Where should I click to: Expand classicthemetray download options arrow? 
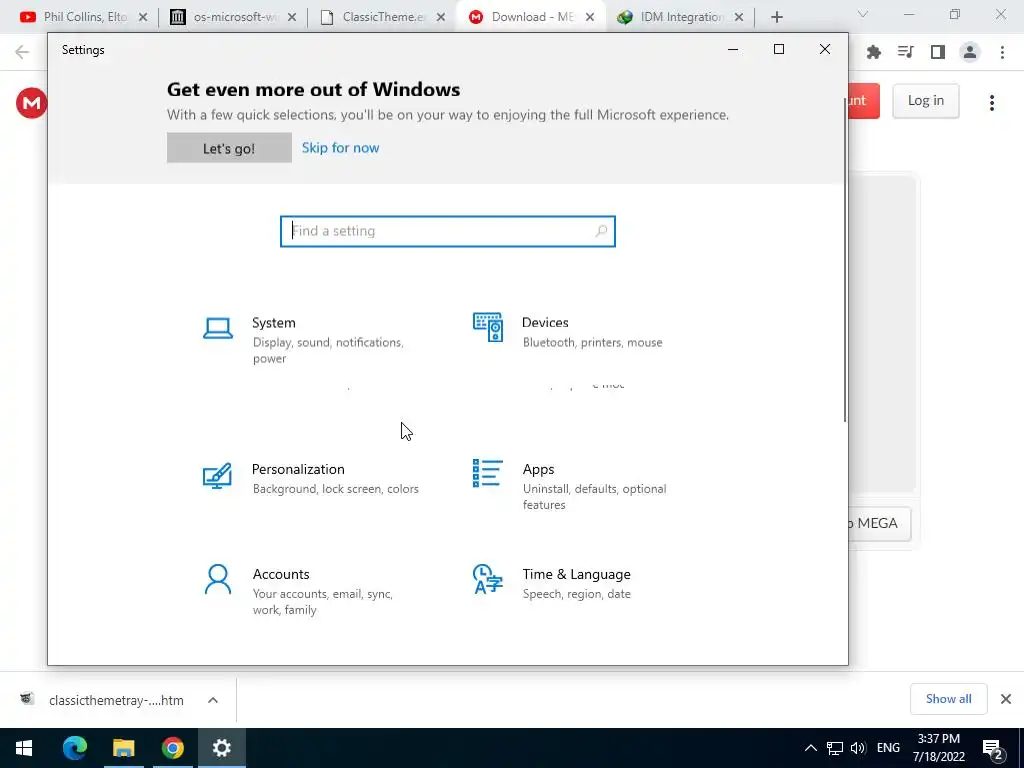tap(213, 700)
